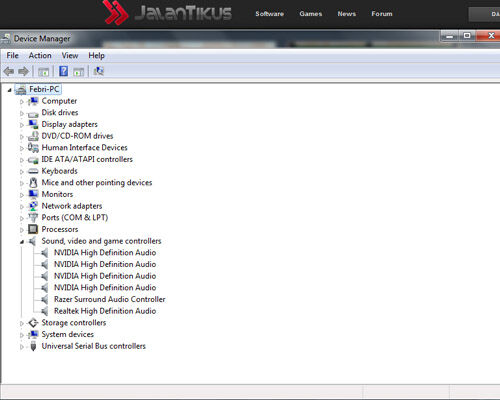Open the Forum link in JalanTikus header
Screen dimensions: 500x400
tap(382, 14)
